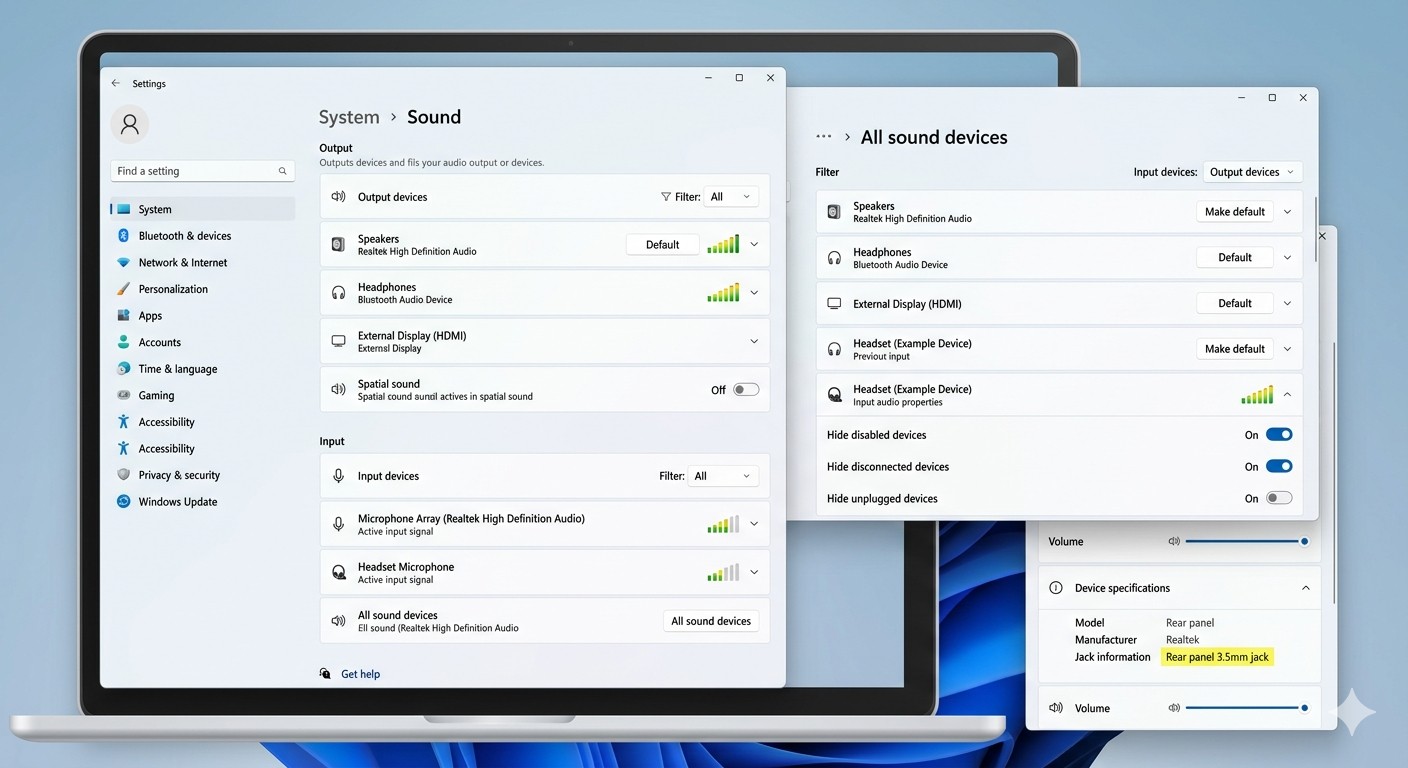Open Privacy & security settings category

click(179, 475)
